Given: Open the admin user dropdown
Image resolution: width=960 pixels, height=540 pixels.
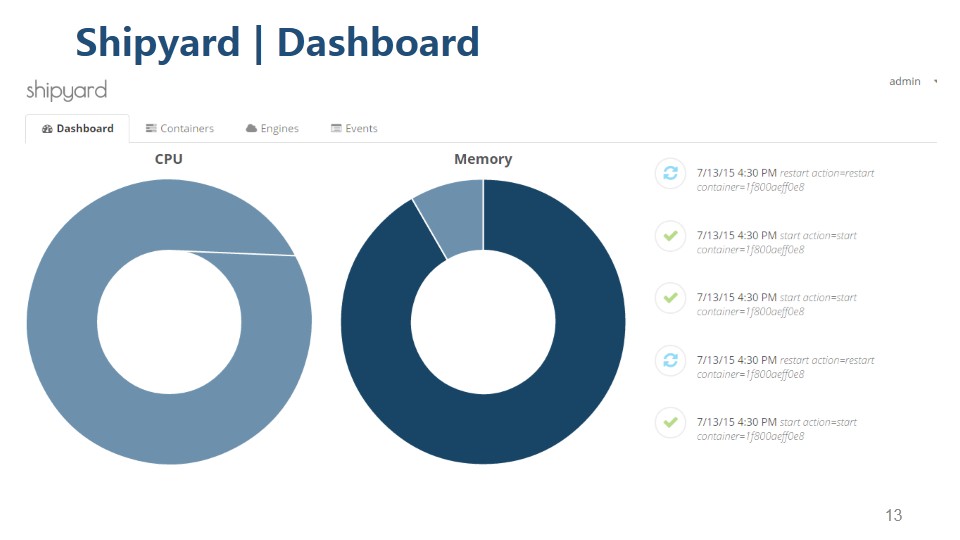Looking at the screenshot, I should pos(913,81).
